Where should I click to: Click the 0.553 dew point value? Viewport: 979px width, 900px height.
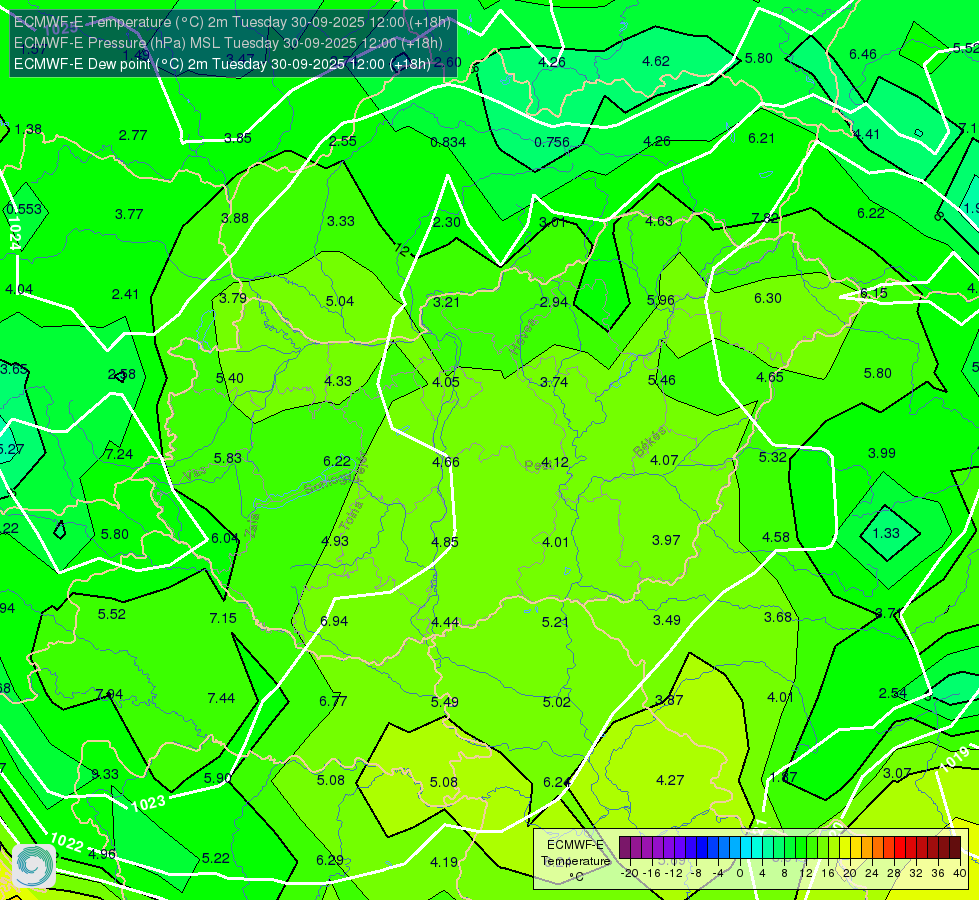pos(24,210)
